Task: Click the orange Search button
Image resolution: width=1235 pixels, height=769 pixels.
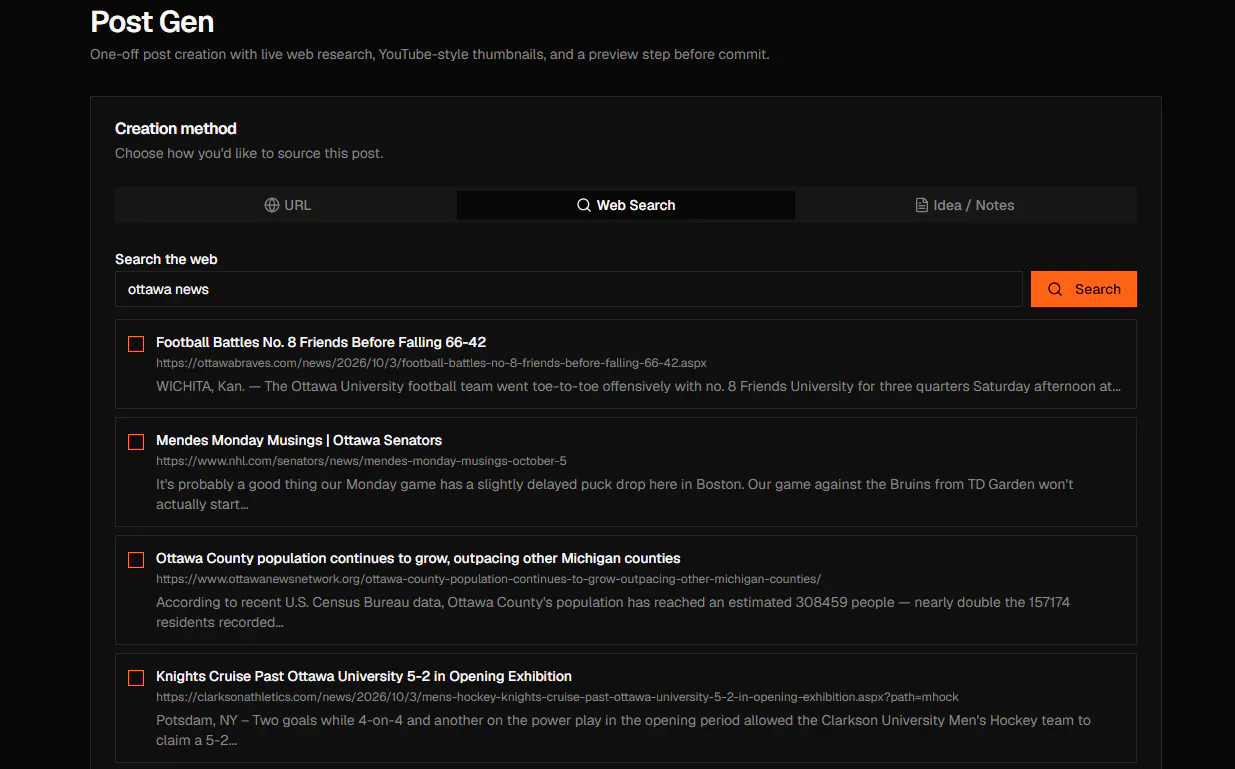Action: [x=1084, y=289]
